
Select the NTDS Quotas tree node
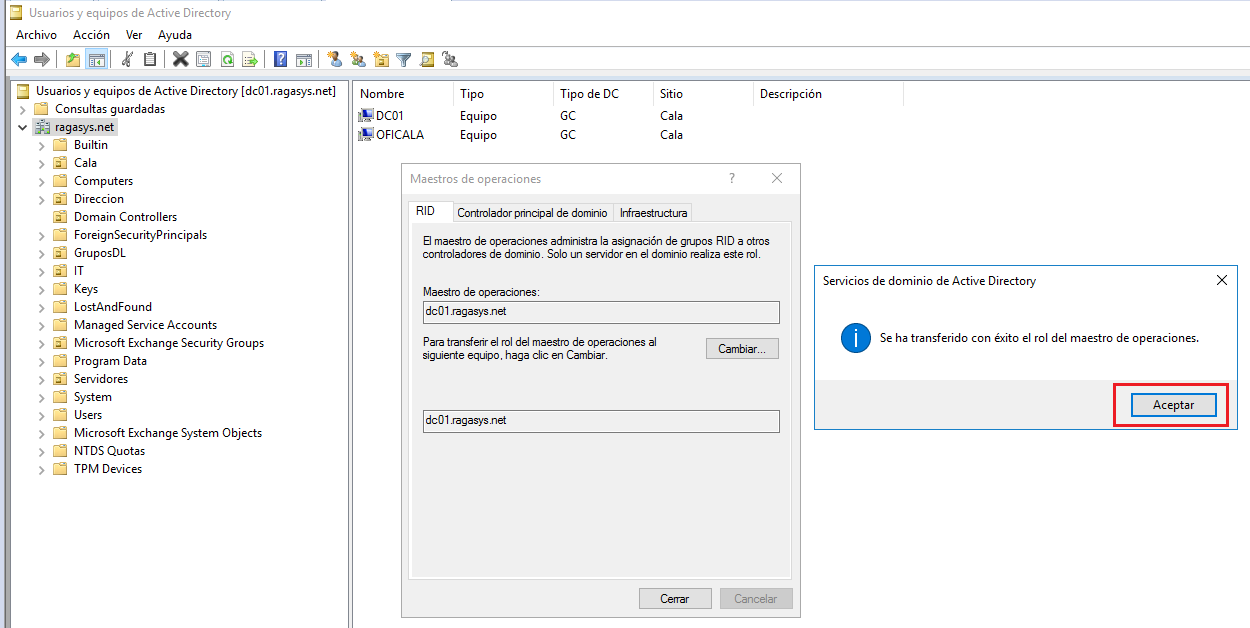109,451
